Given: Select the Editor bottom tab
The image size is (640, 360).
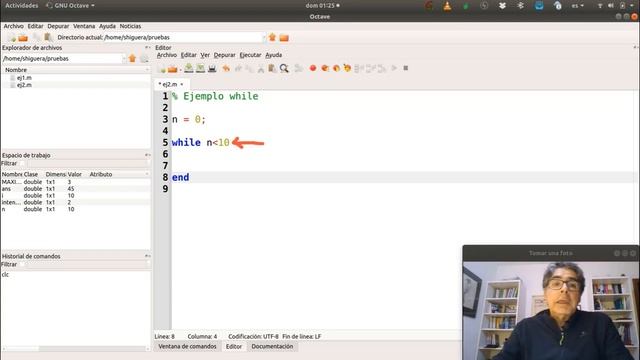Looking at the screenshot, I should coord(234,347).
